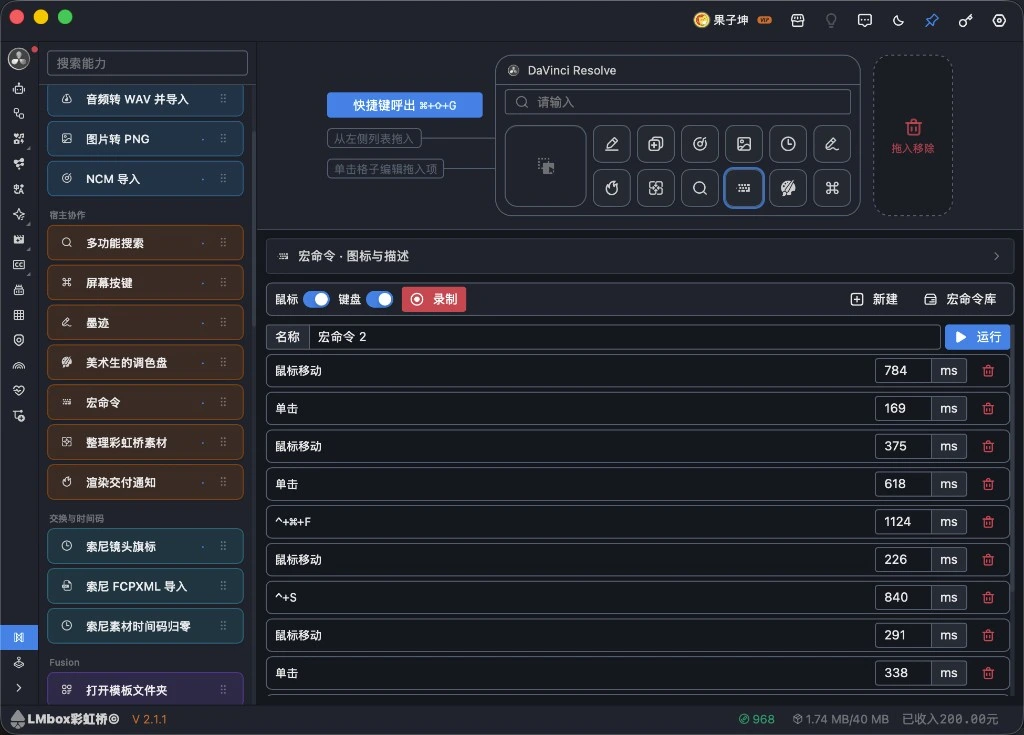This screenshot has width=1024, height=735.
Task: Open the robot icon in the left sidebar
Action: coord(19,88)
